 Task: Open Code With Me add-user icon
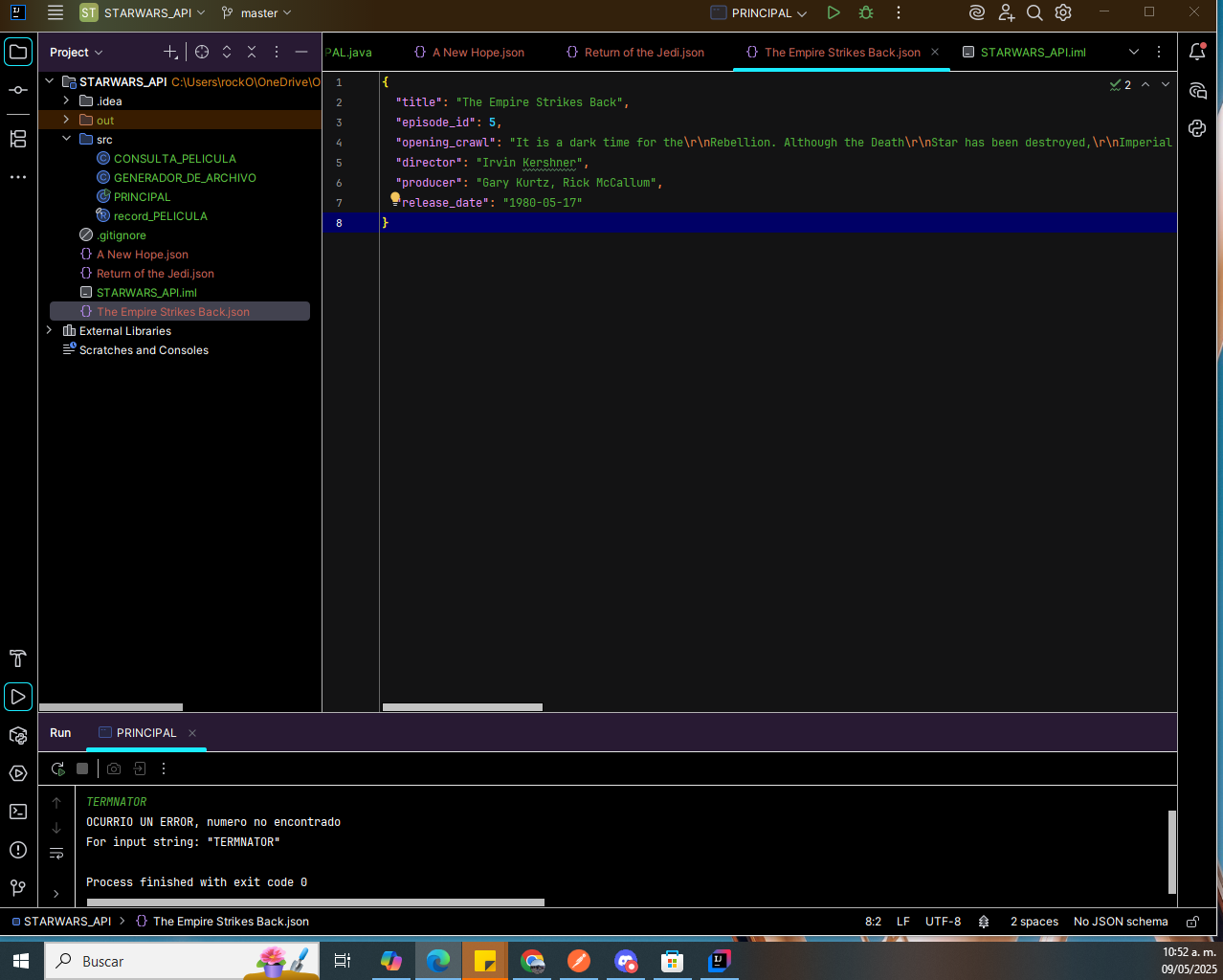click(1006, 13)
